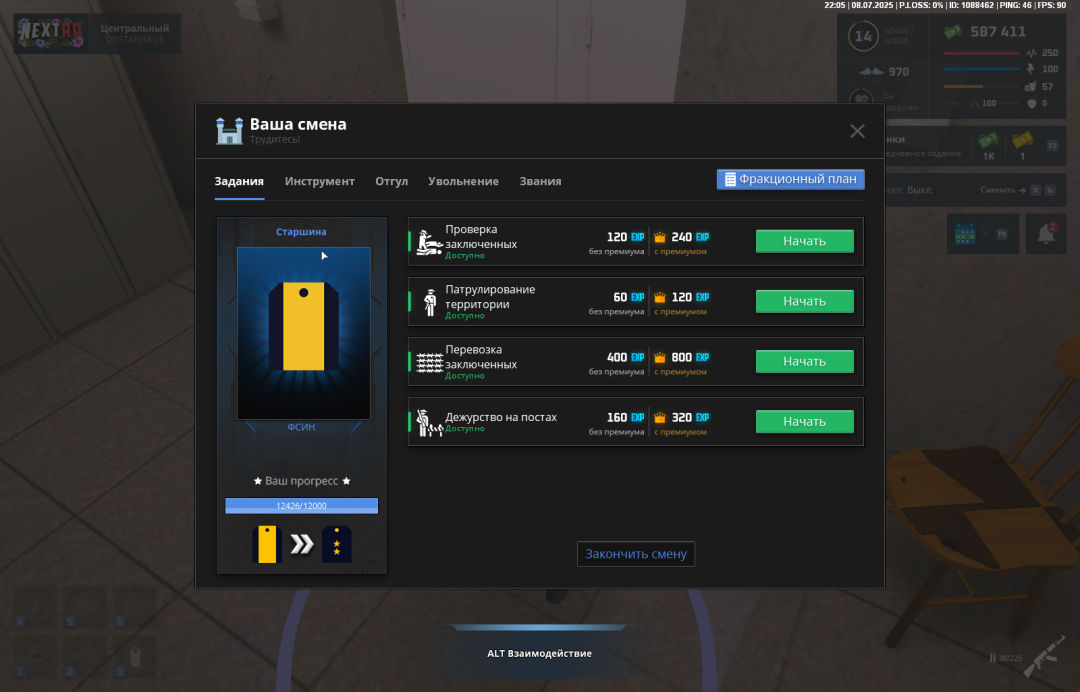Screen dimensions: 1080x692
Task: Click the Старшина rank title
Action: [x=301, y=231]
